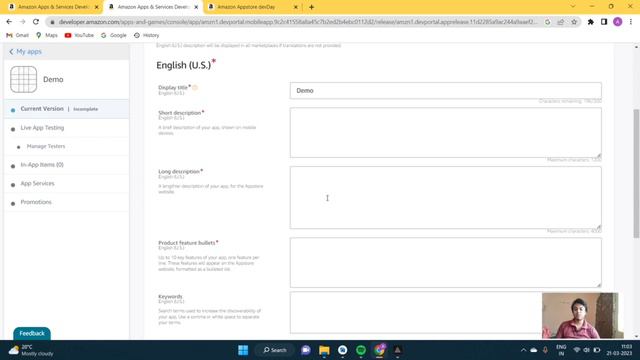This screenshot has height=360, width=640.
Task: Click the Demo app icon thumbnail
Action: 23,79
